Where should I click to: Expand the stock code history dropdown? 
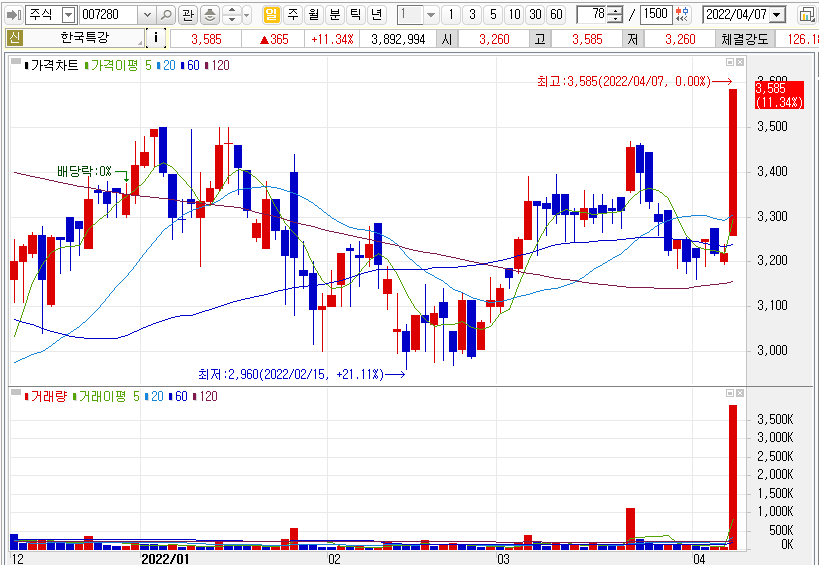pyautogui.click(x=147, y=15)
